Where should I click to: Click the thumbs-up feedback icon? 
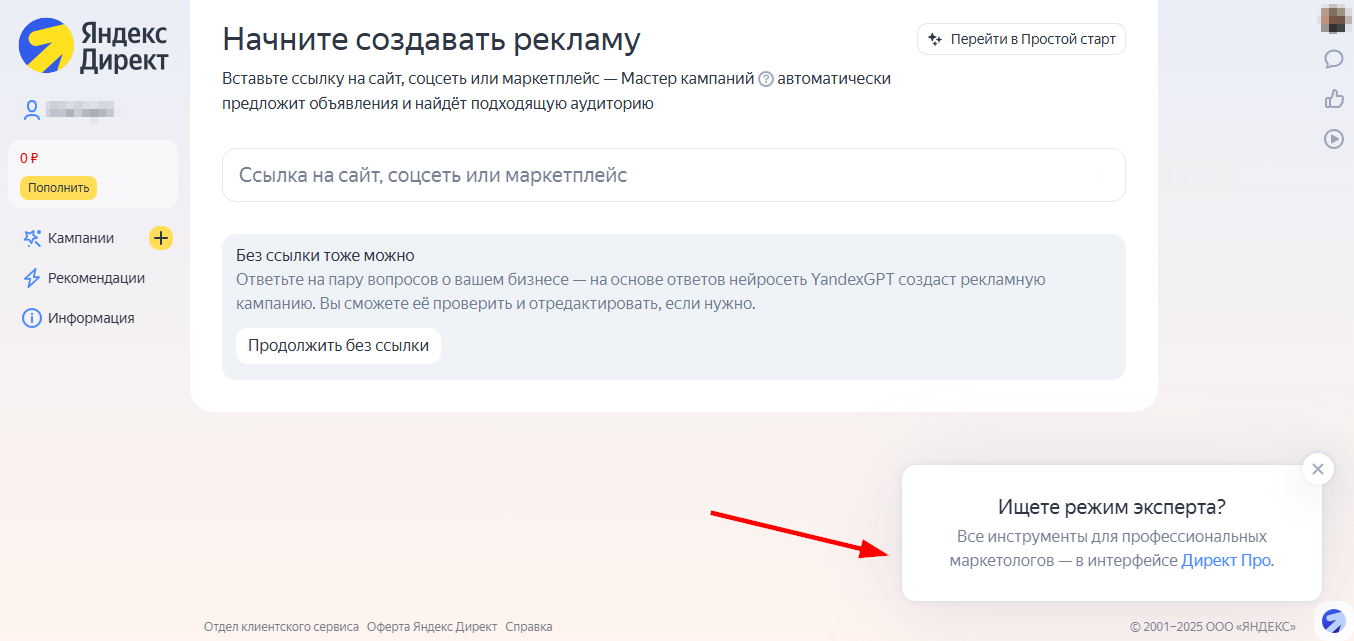[x=1333, y=98]
